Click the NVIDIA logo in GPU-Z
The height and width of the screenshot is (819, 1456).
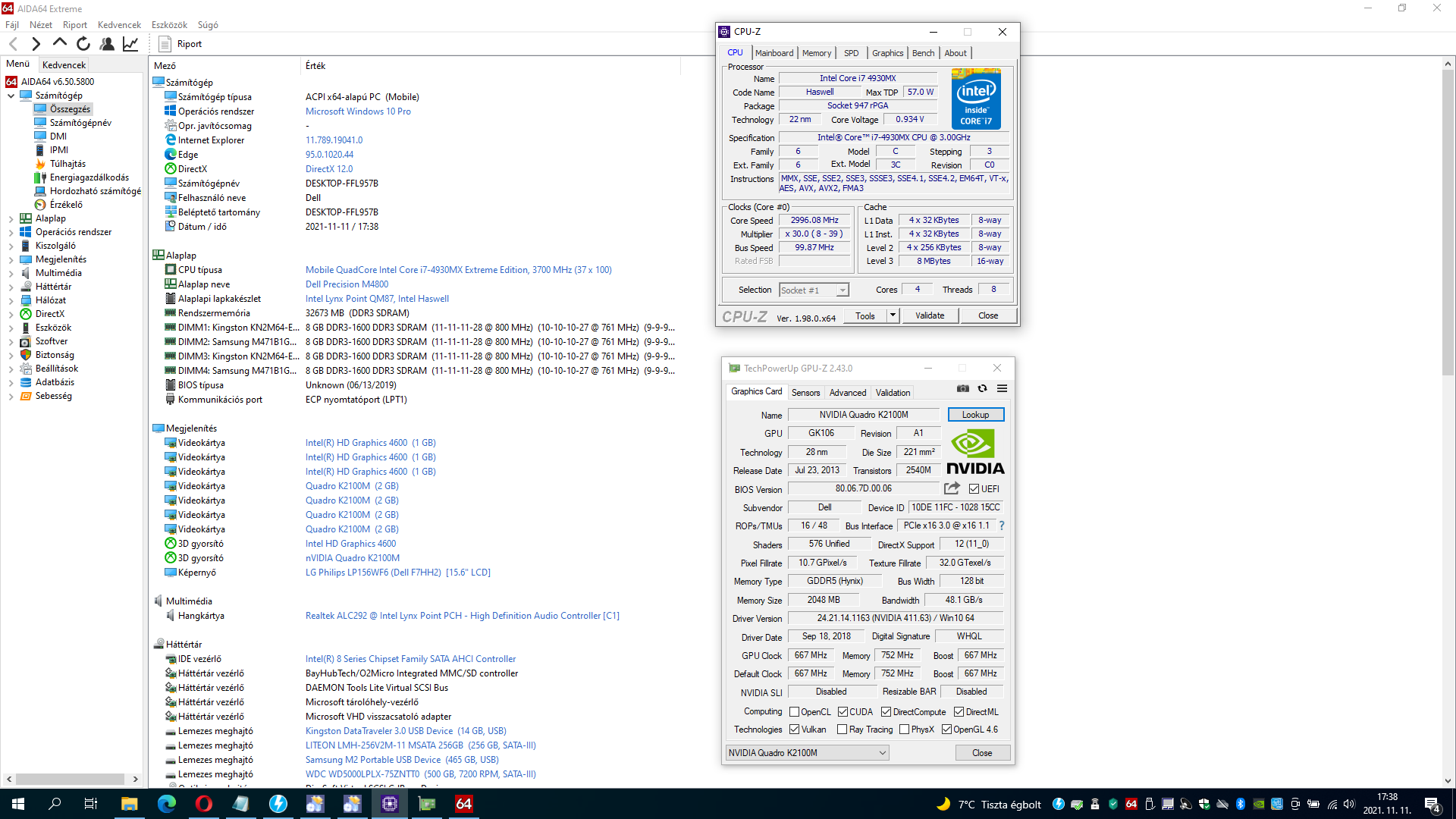pyautogui.click(x=975, y=453)
